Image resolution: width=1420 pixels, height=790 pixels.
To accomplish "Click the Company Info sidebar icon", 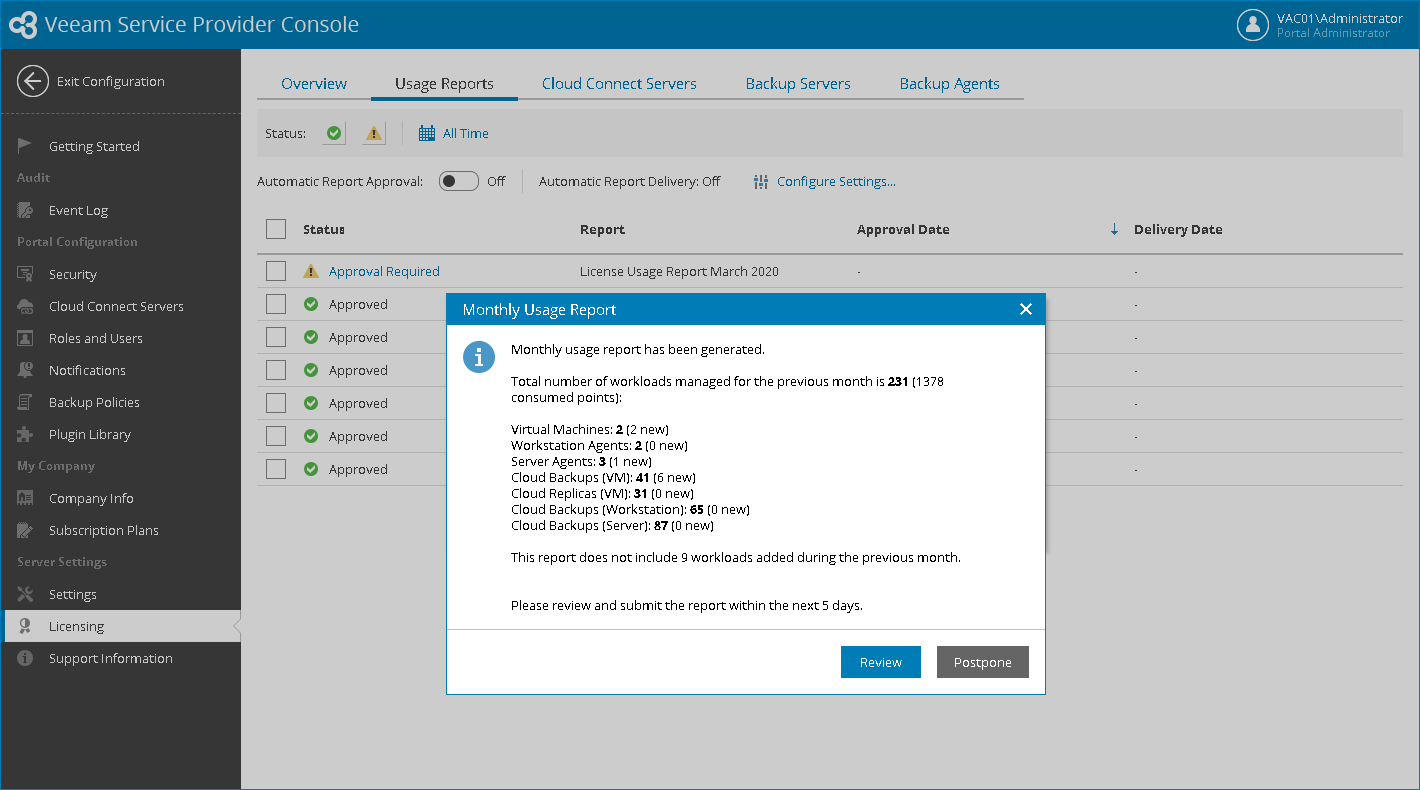I will [x=26, y=498].
